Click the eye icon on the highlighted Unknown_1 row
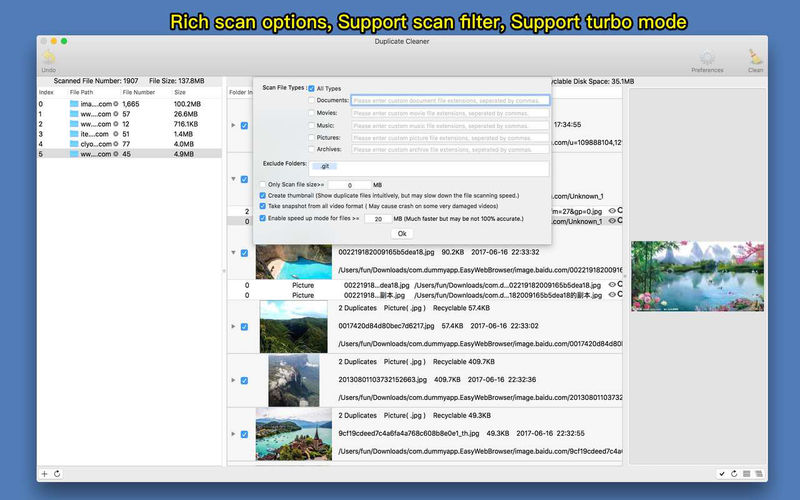 (x=612, y=221)
